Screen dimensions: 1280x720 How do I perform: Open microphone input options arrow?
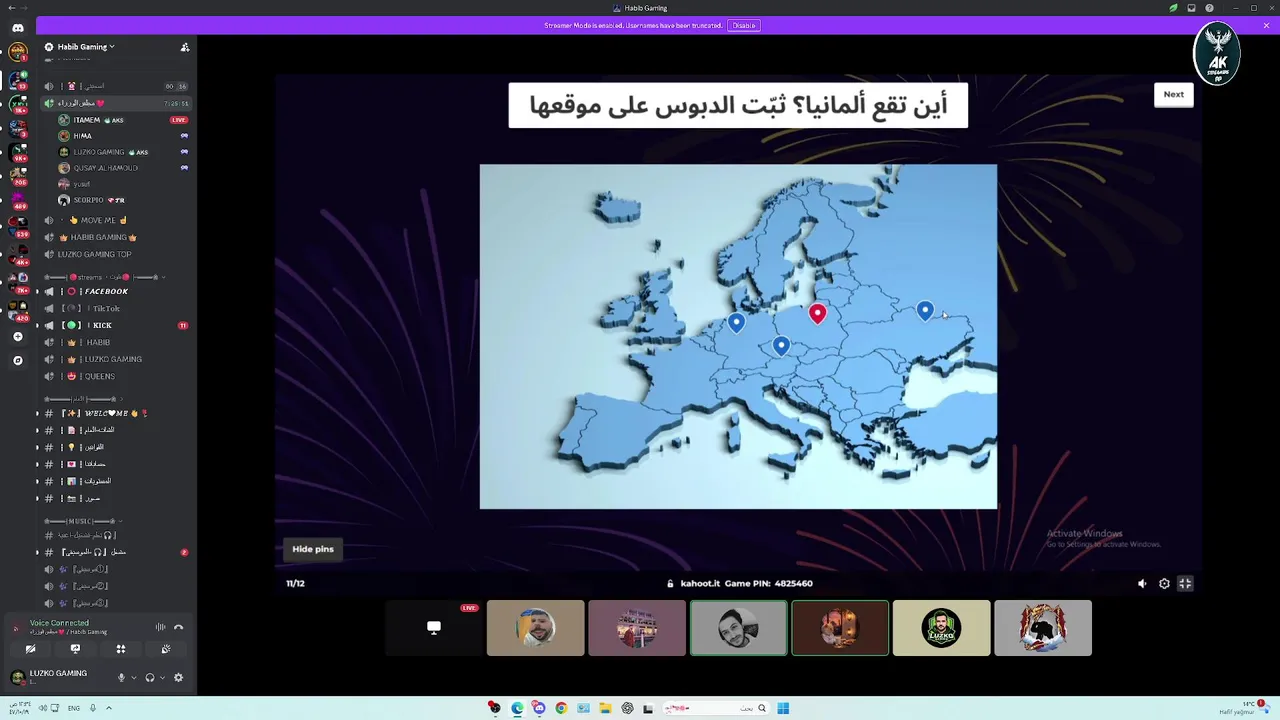pyautogui.click(x=133, y=677)
